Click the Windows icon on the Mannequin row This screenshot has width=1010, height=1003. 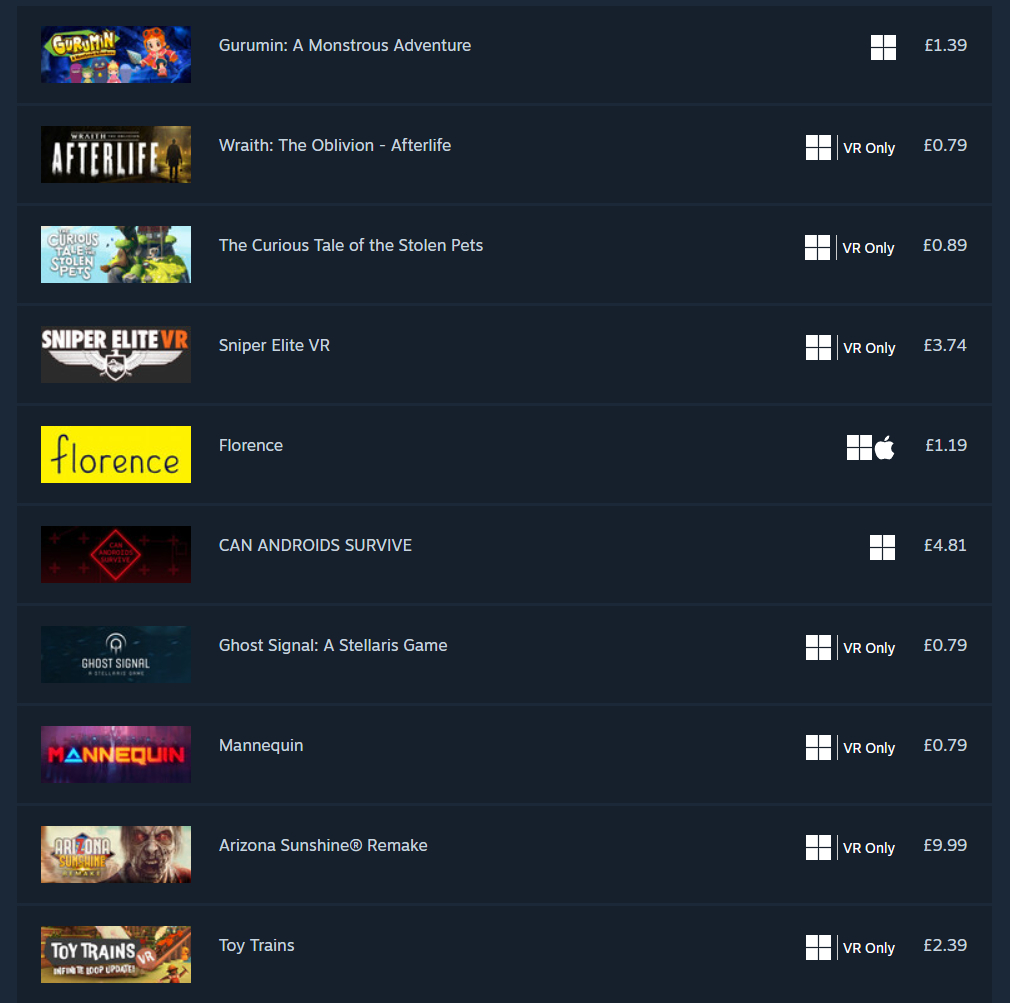point(818,748)
